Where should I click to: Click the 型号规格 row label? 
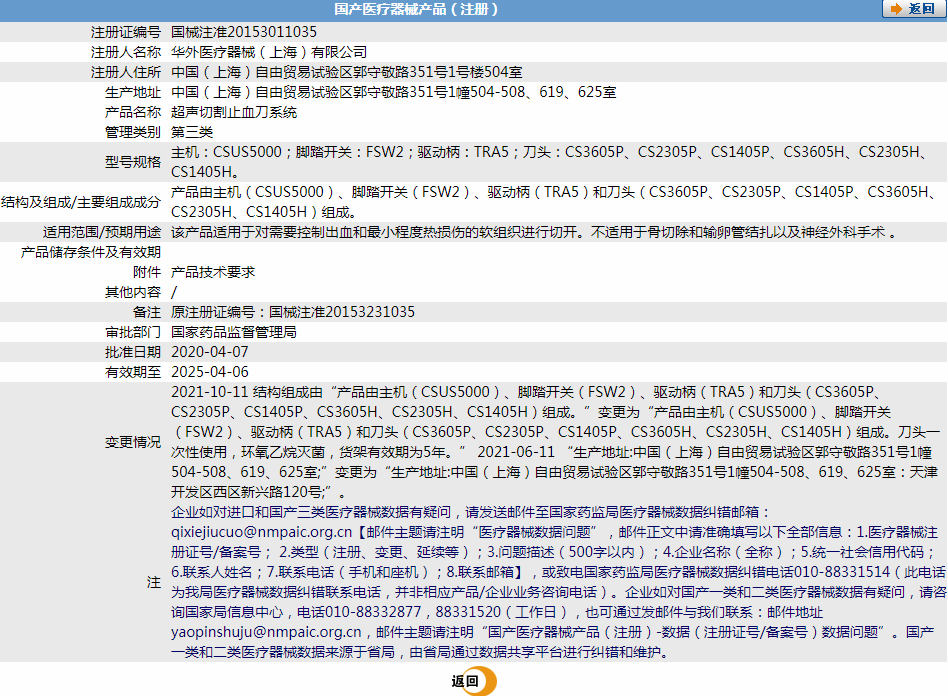(x=133, y=162)
